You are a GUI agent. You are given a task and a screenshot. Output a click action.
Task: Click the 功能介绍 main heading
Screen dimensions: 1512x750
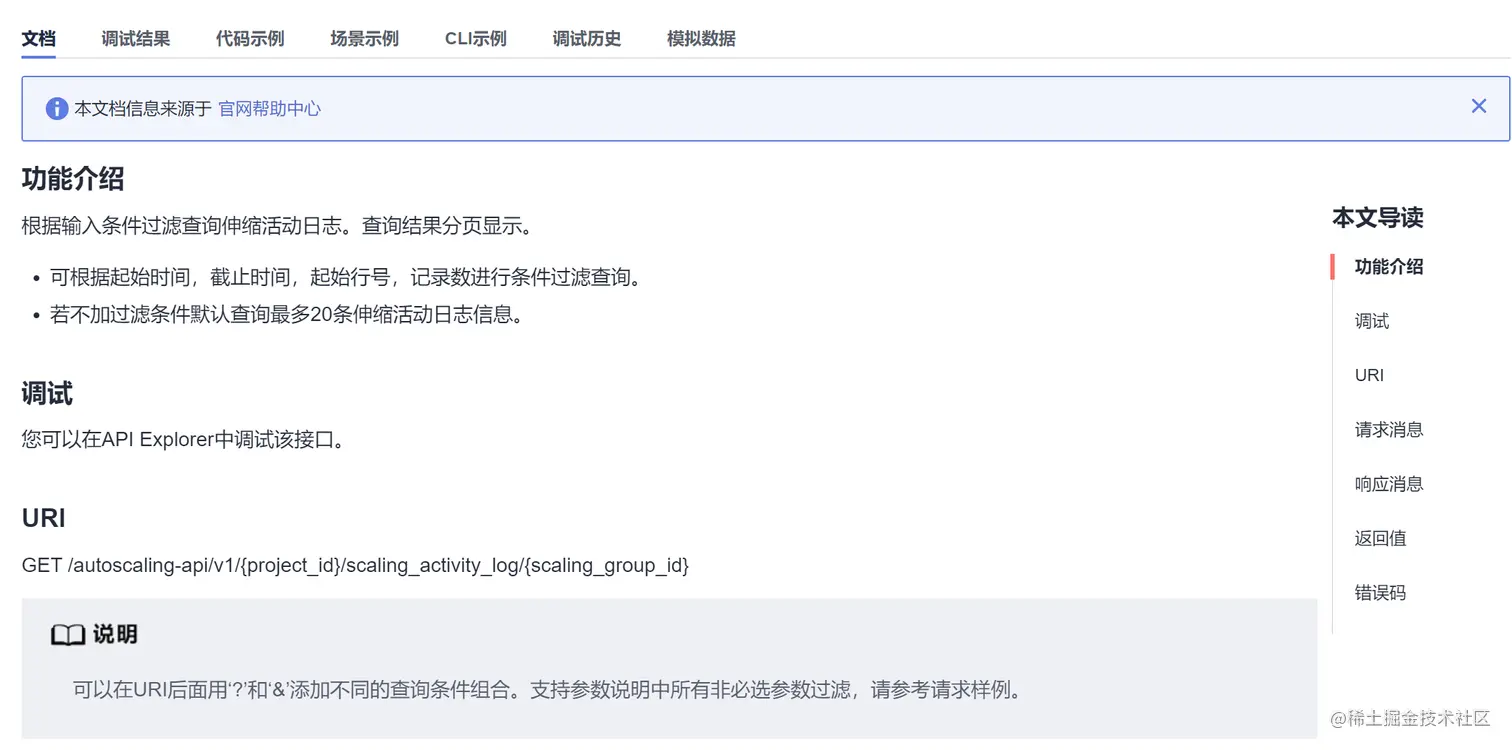(x=73, y=179)
